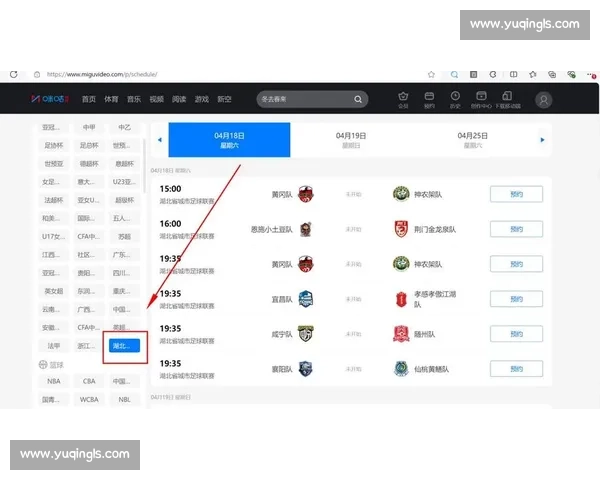The image size is (600, 480).
Task: Click the 荆门金龙泉队 team logo
Action: tap(401, 229)
